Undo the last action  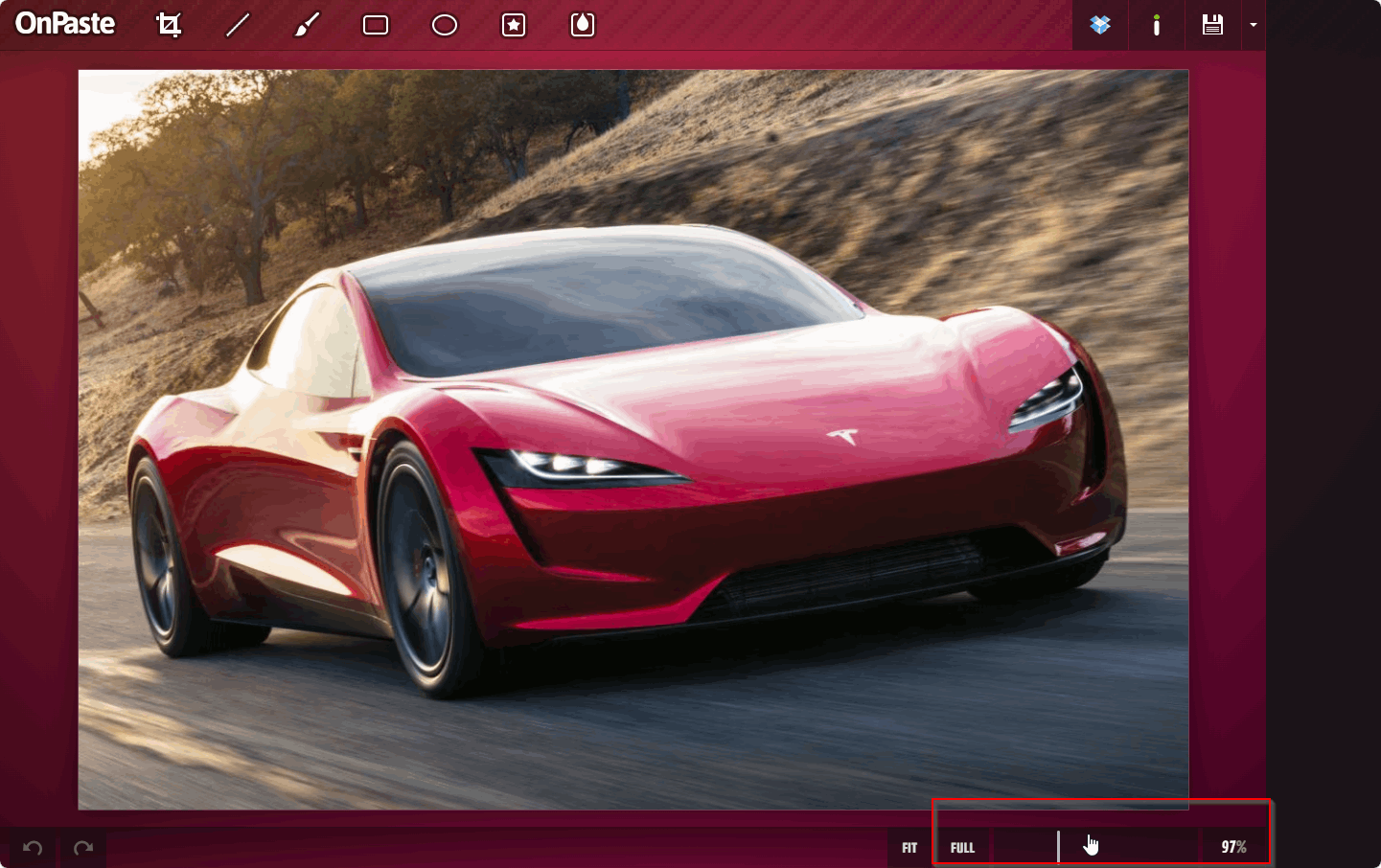click(33, 848)
